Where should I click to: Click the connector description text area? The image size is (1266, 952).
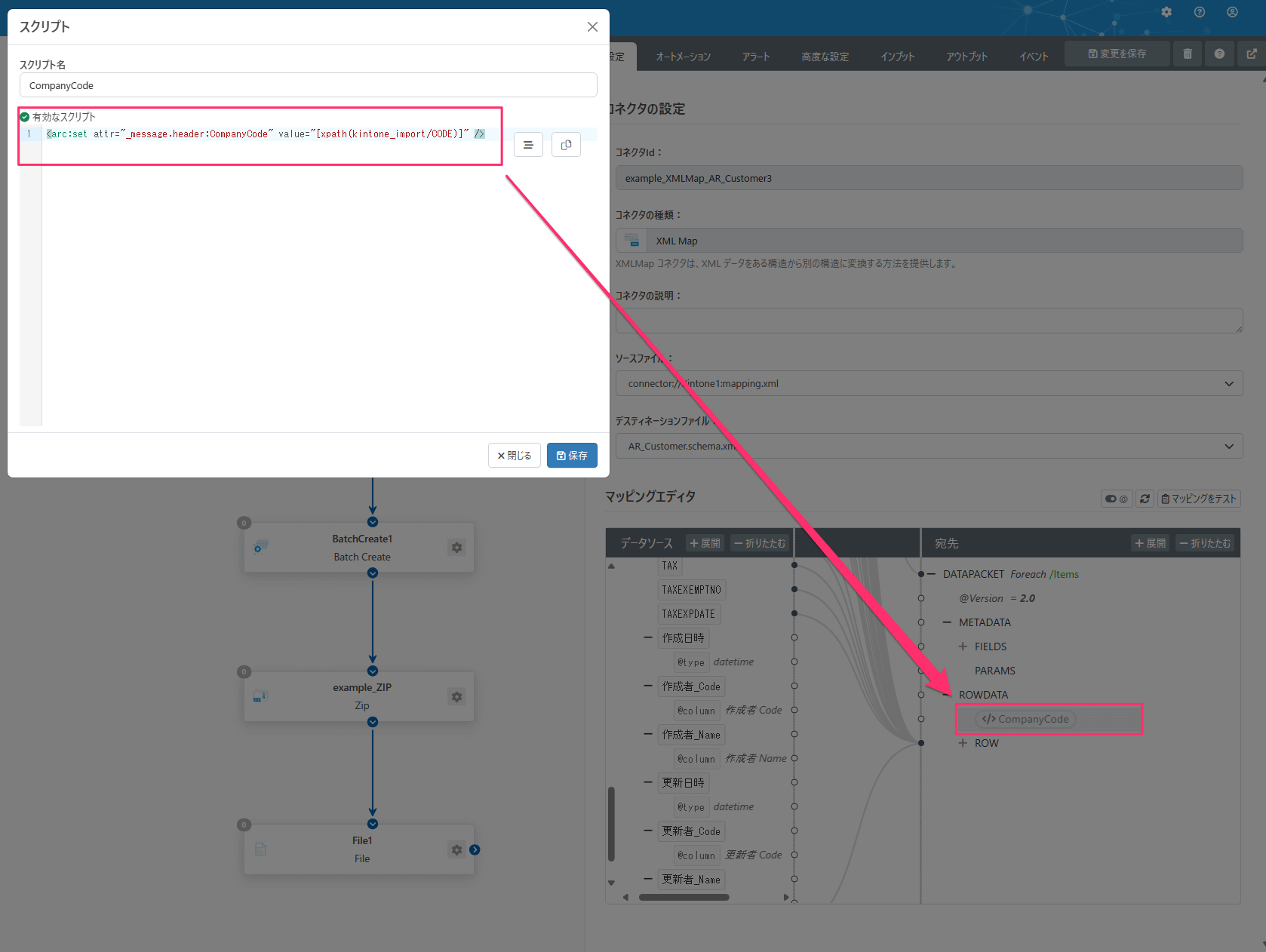point(929,321)
